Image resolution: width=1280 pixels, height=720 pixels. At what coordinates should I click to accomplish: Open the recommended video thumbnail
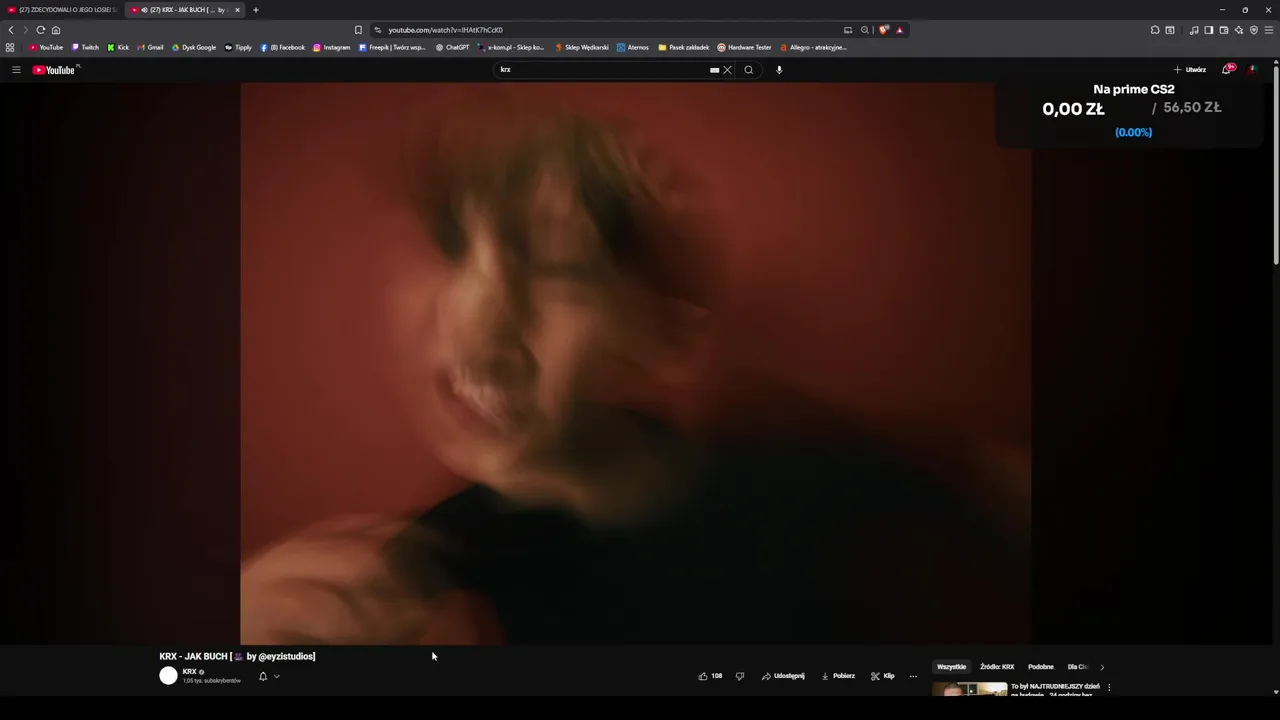click(x=970, y=689)
